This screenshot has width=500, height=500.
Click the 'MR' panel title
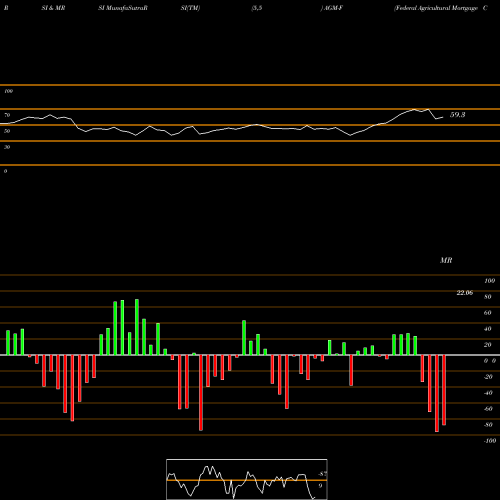click(x=446, y=260)
